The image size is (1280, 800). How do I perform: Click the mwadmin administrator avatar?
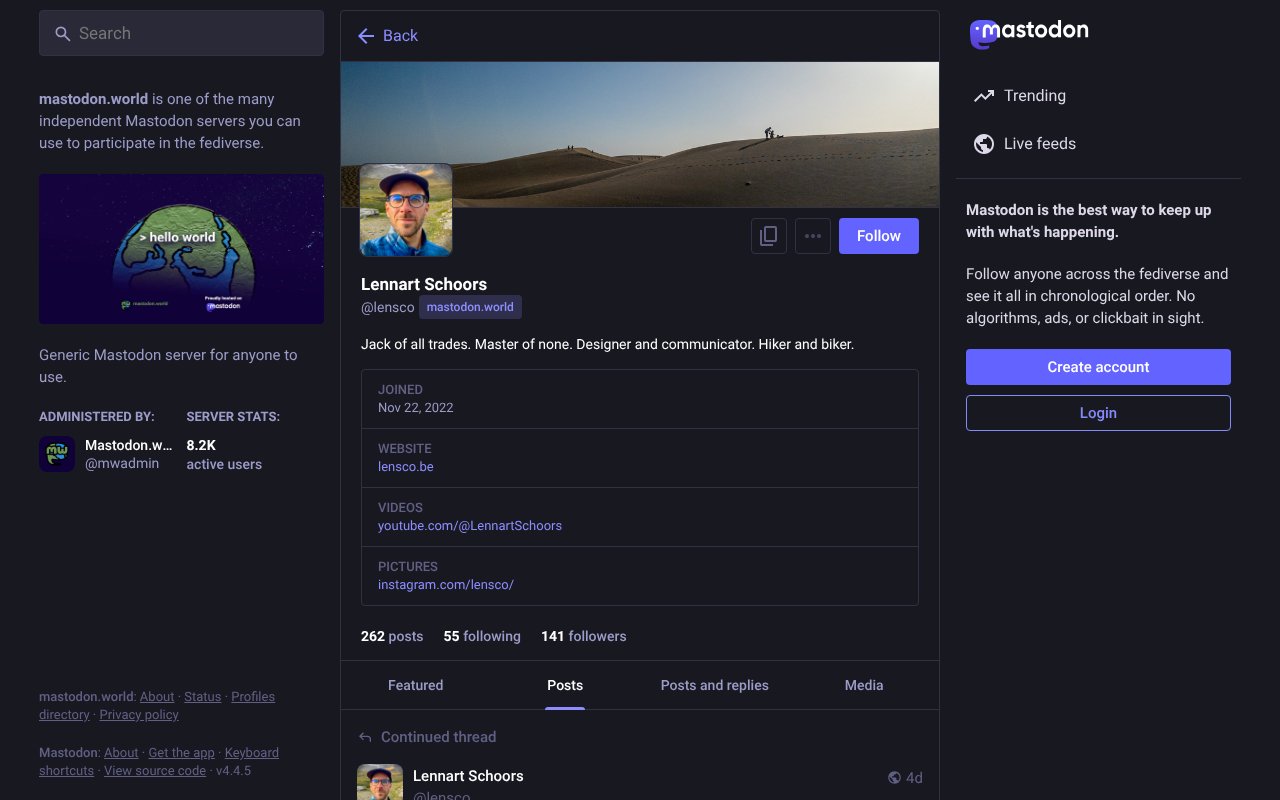click(57, 454)
